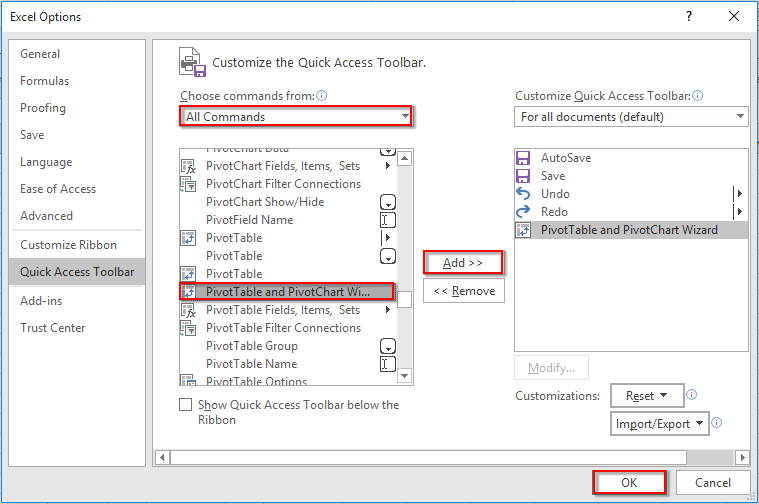Expand the Reset customizations dropdown
The height and width of the screenshot is (504, 759).
pyautogui.click(x=646, y=396)
